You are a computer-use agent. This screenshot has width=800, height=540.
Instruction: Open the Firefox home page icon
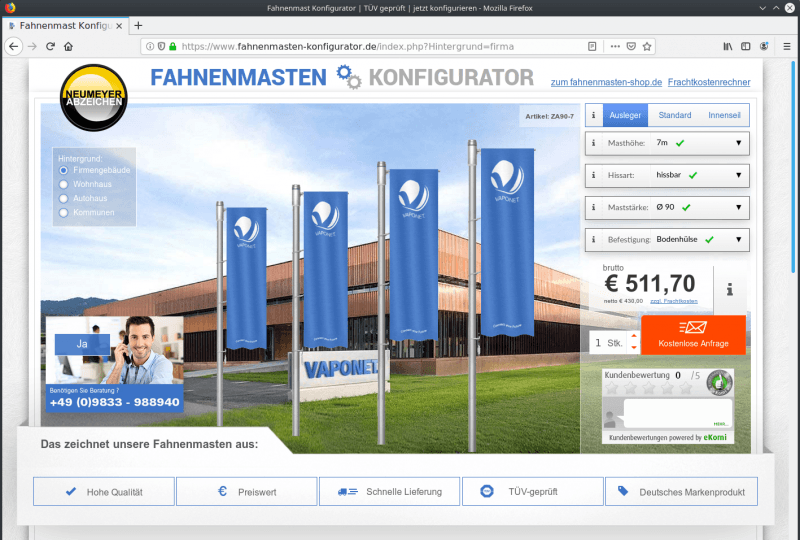pyautogui.click(x=68, y=46)
